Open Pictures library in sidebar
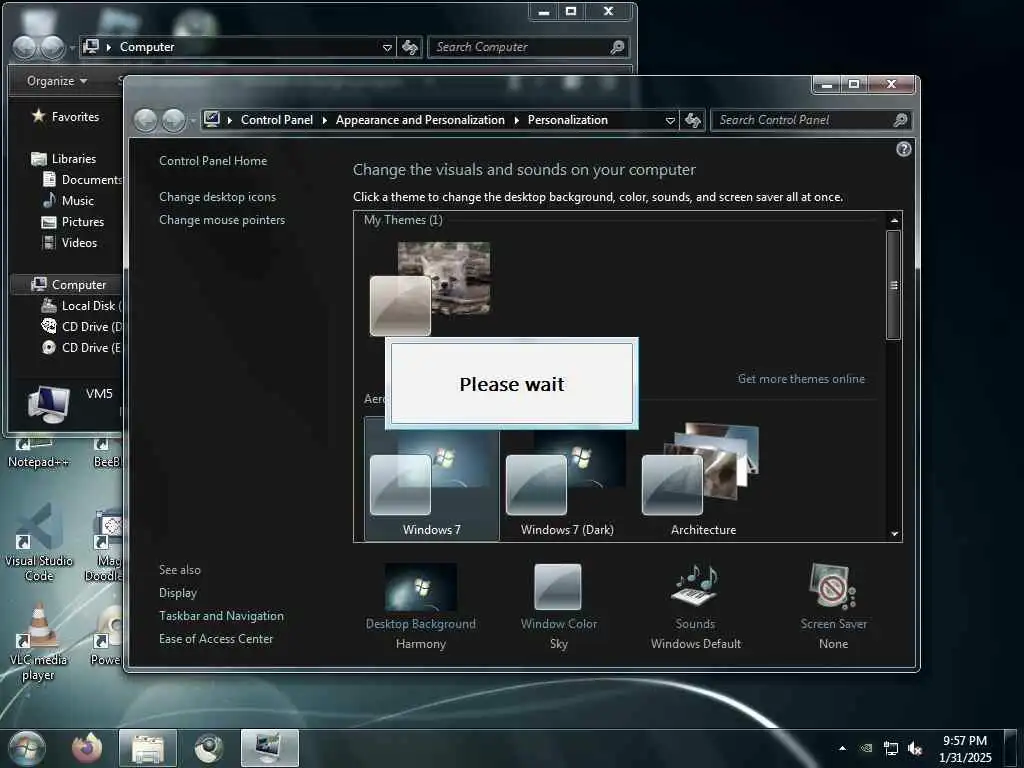 [x=72, y=221]
